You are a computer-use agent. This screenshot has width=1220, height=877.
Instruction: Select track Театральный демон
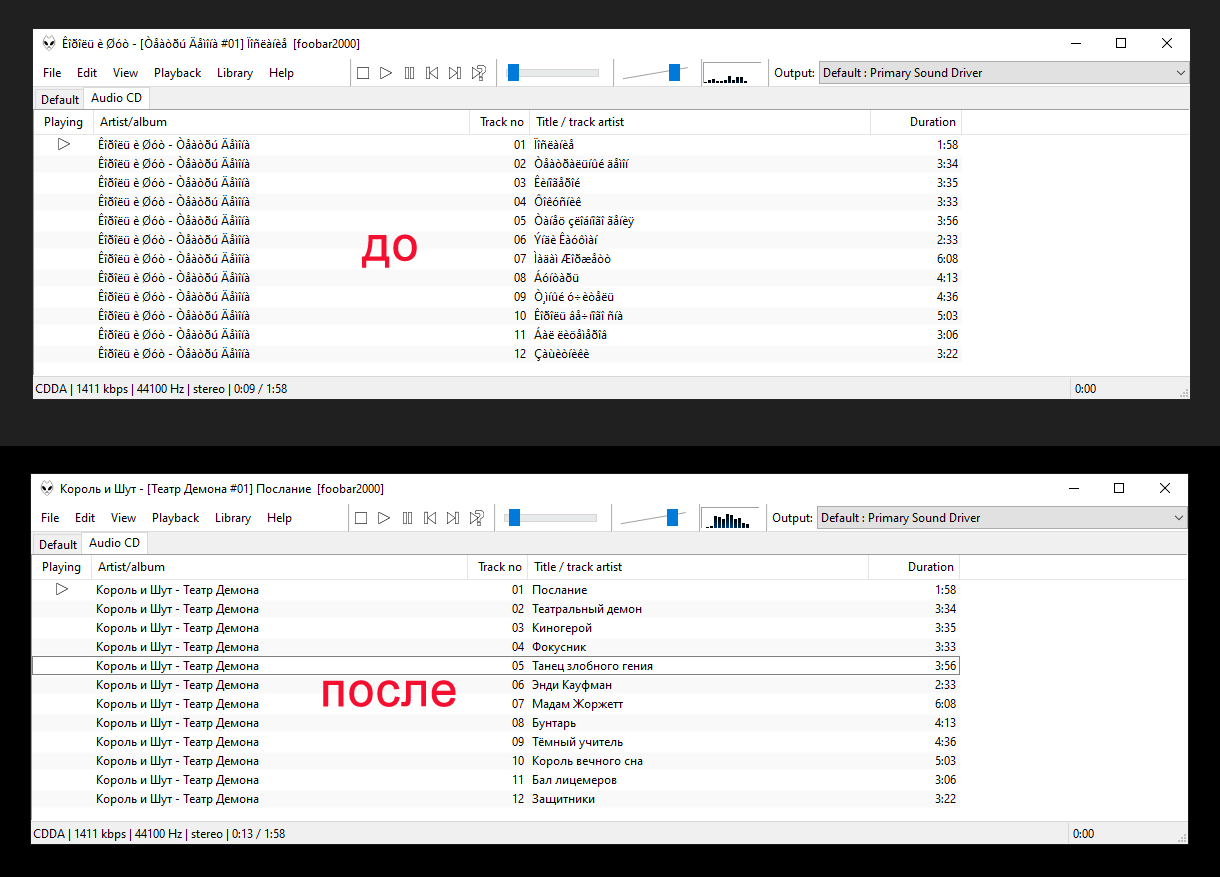pyautogui.click(x=496, y=609)
